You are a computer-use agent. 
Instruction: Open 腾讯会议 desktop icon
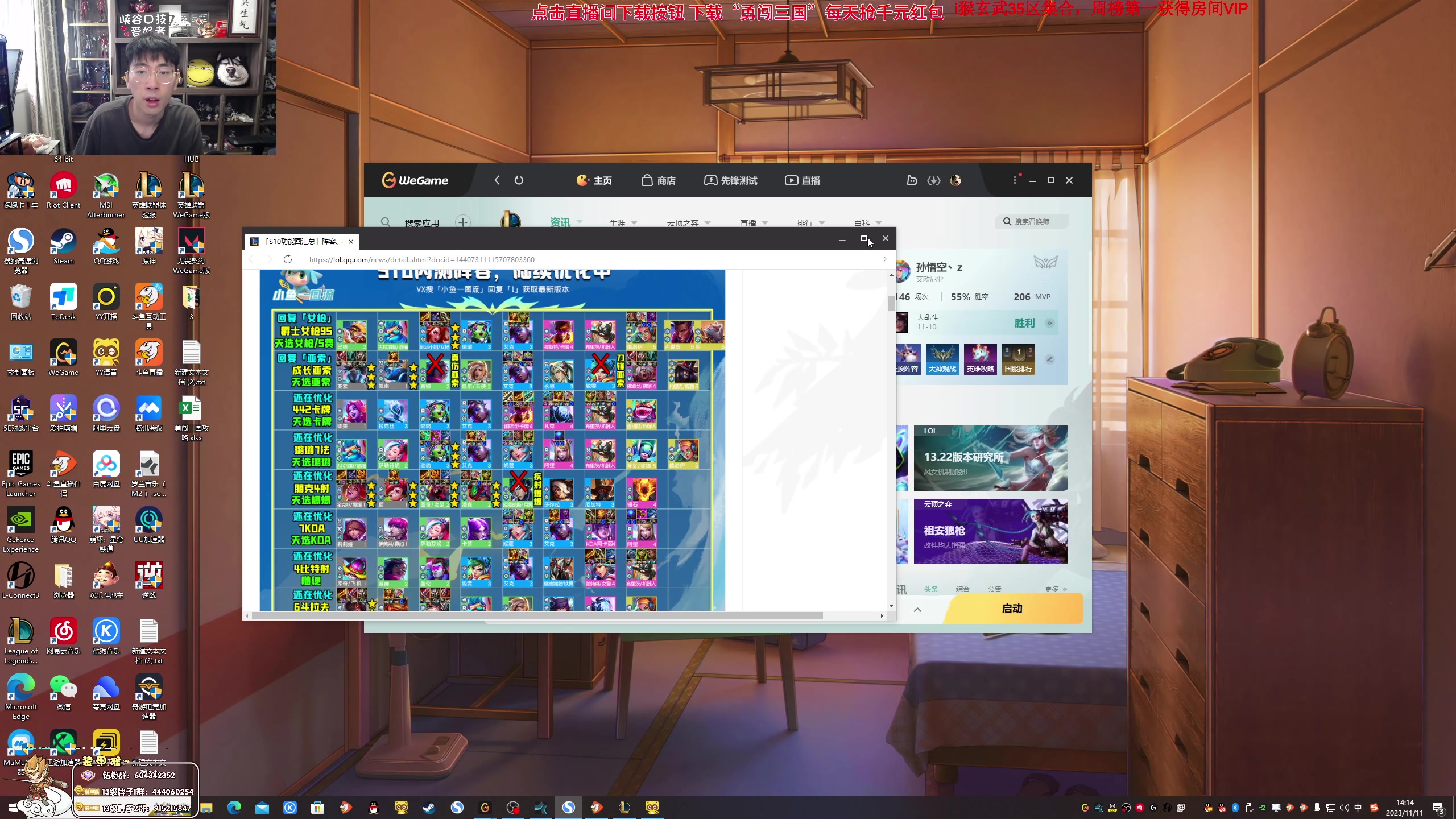point(148,414)
